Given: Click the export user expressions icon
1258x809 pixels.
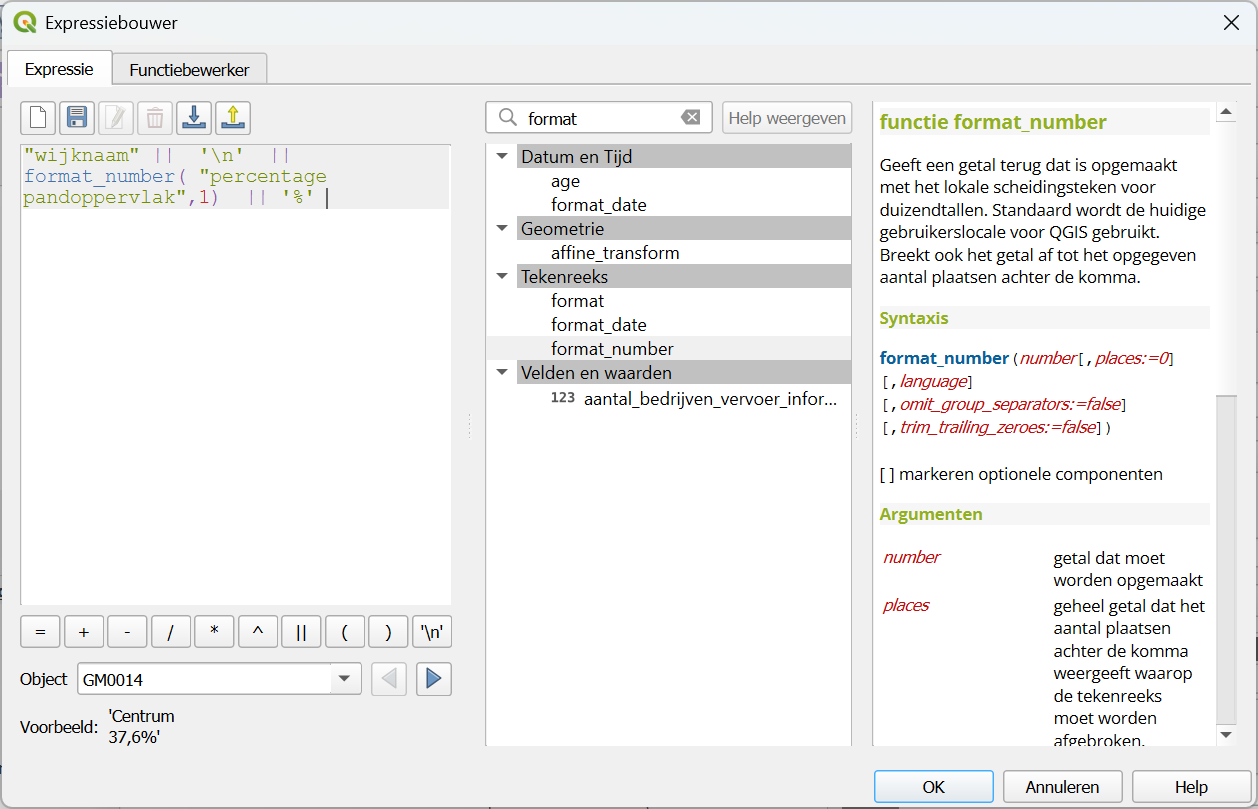Looking at the screenshot, I should coord(232,118).
